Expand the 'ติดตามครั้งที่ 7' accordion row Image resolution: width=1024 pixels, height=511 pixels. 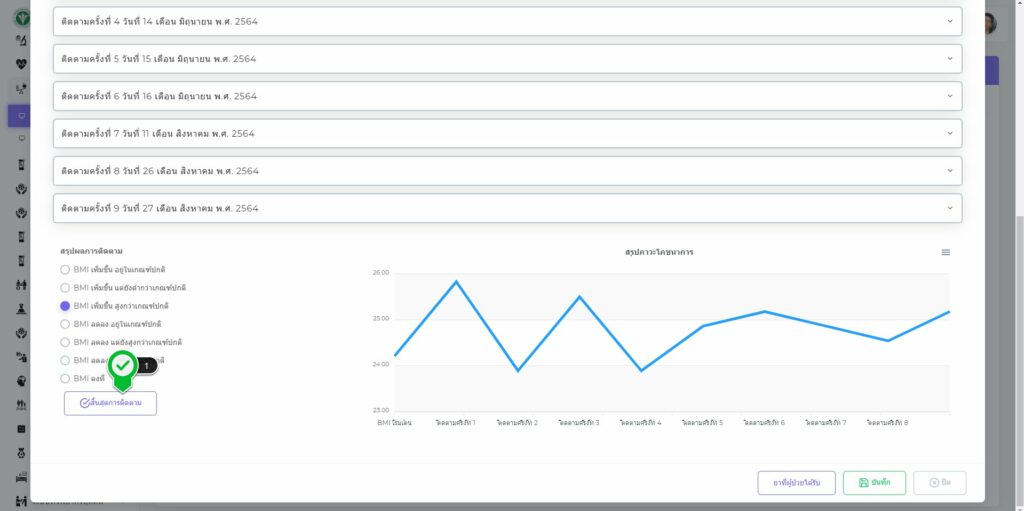507,134
